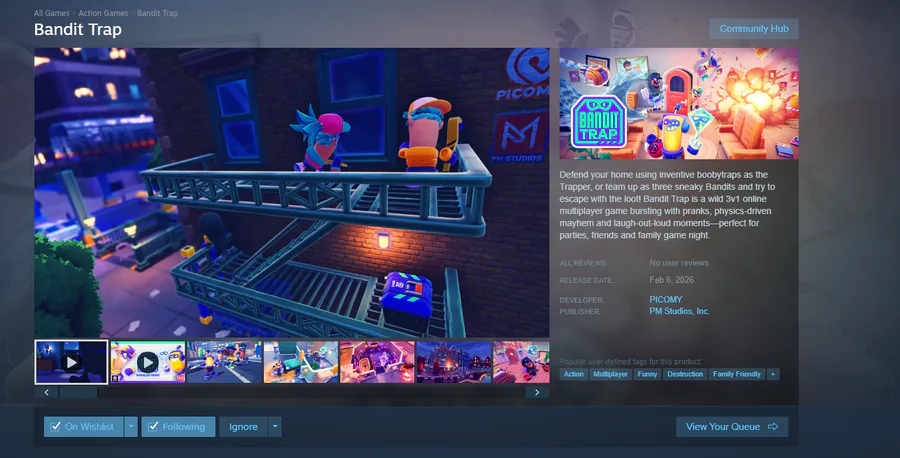Expand the Ignore dropdown arrow
Viewport: 900px width, 458px height.
275,426
